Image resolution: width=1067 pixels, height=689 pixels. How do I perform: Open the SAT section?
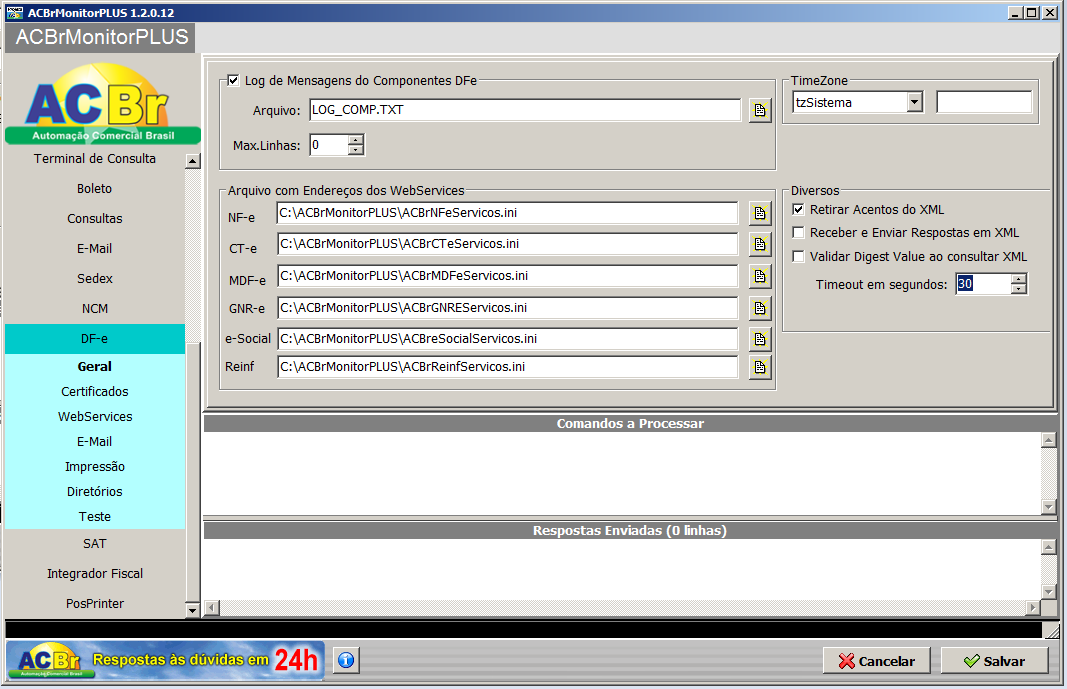coord(95,543)
